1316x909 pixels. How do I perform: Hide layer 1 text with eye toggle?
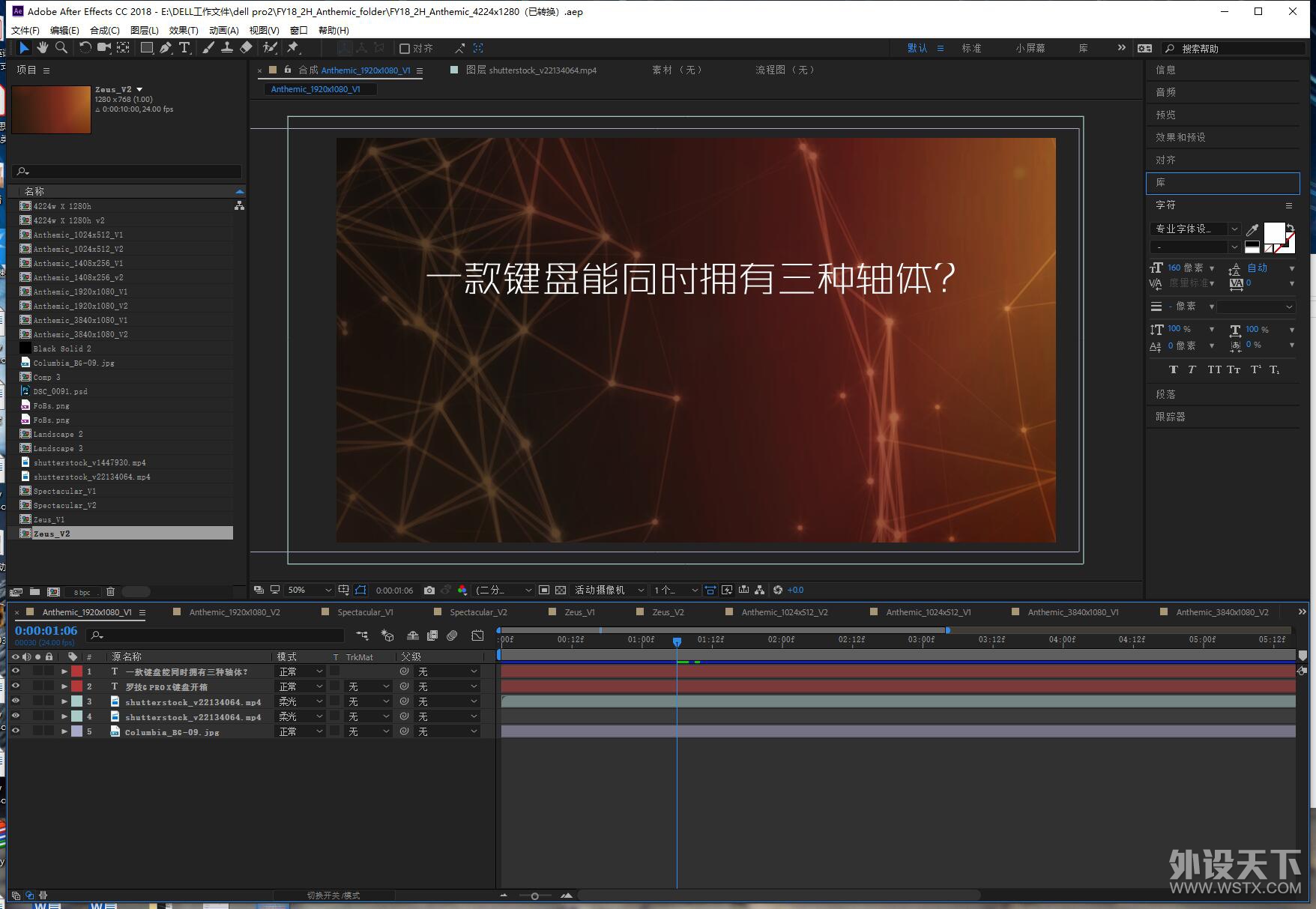[15, 671]
